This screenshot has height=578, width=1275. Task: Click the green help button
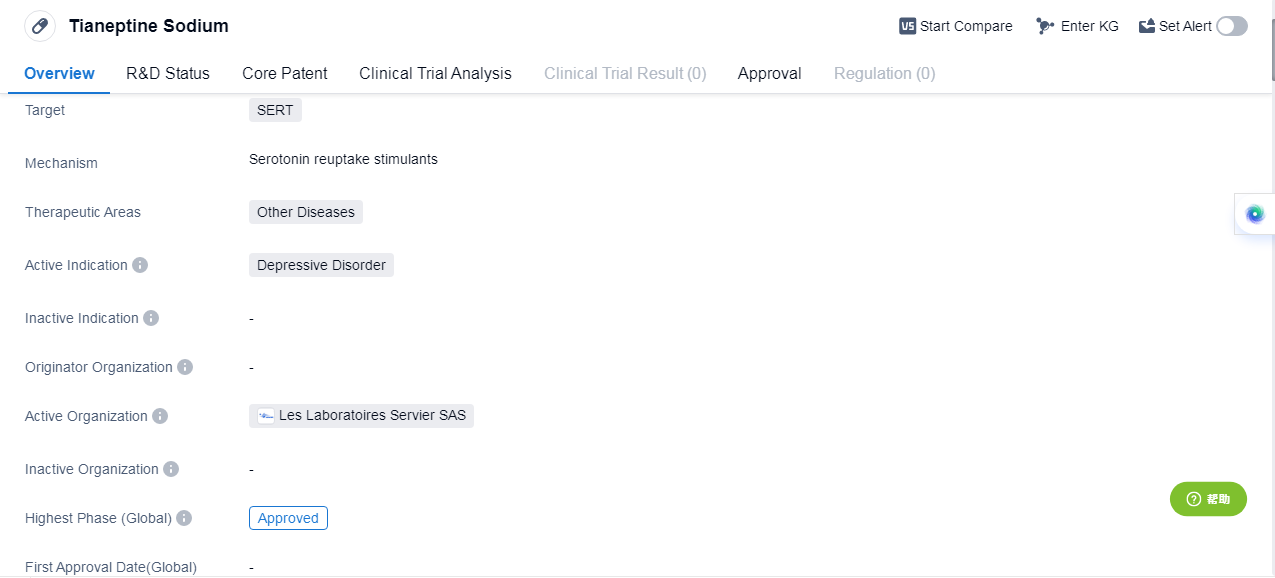[x=1208, y=499]
